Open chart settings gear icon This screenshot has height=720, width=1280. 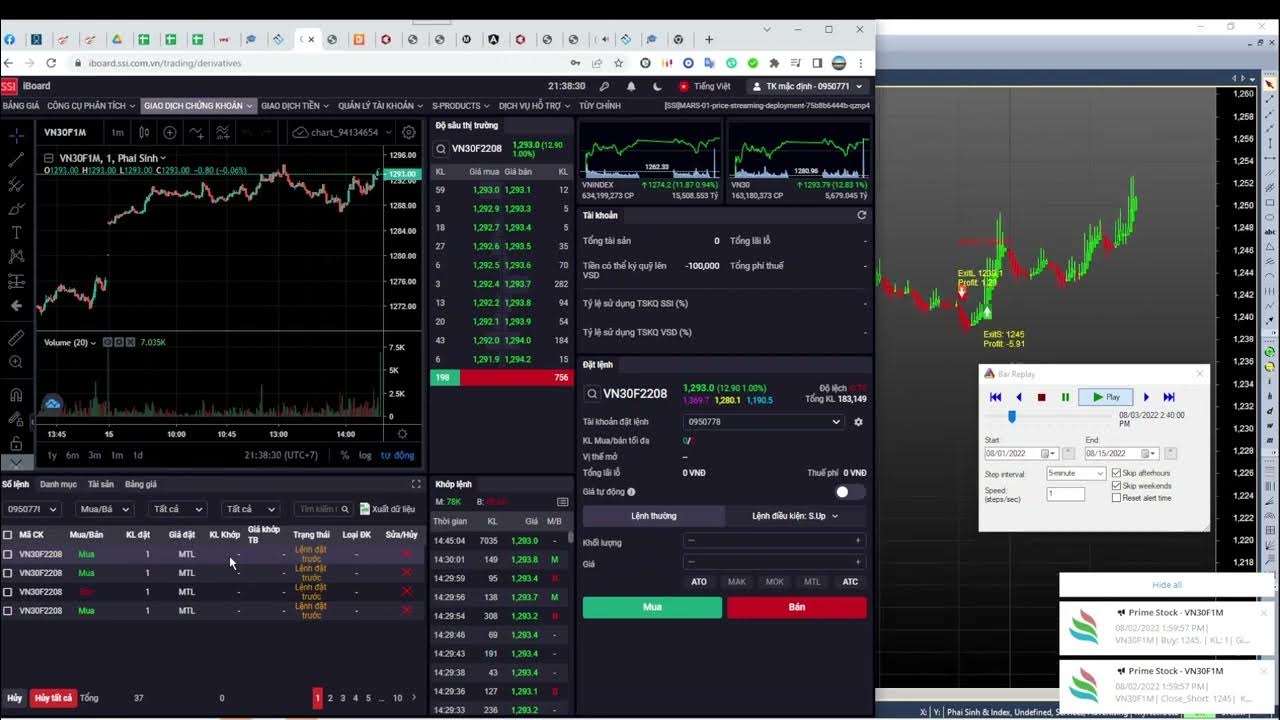(408, 132)
